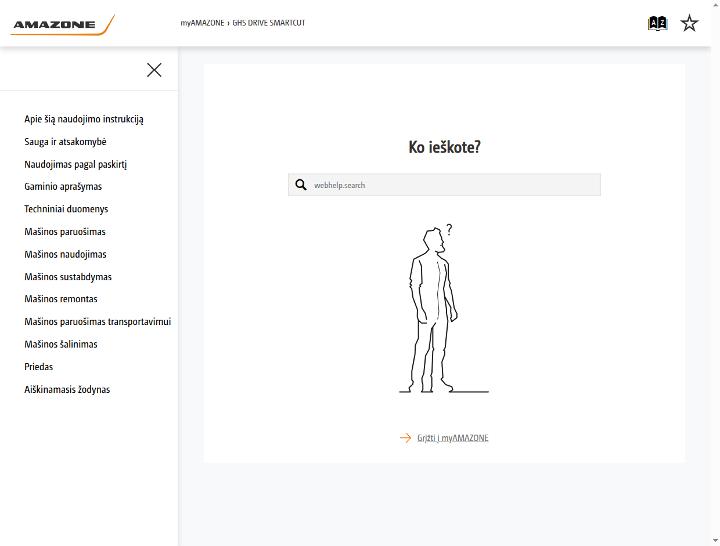Follow the Grįžti į myAMAZONE link
720x546 pixels.
[x=452, y=438]
